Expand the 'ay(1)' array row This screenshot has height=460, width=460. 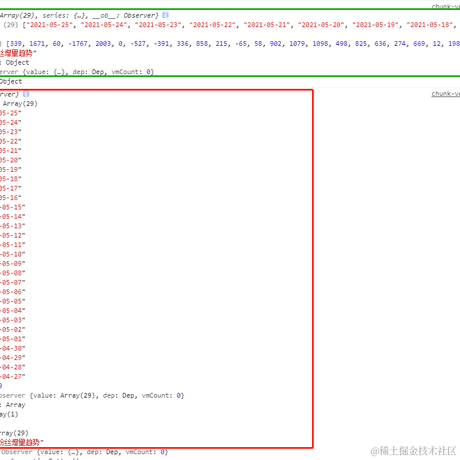[9, 414]
